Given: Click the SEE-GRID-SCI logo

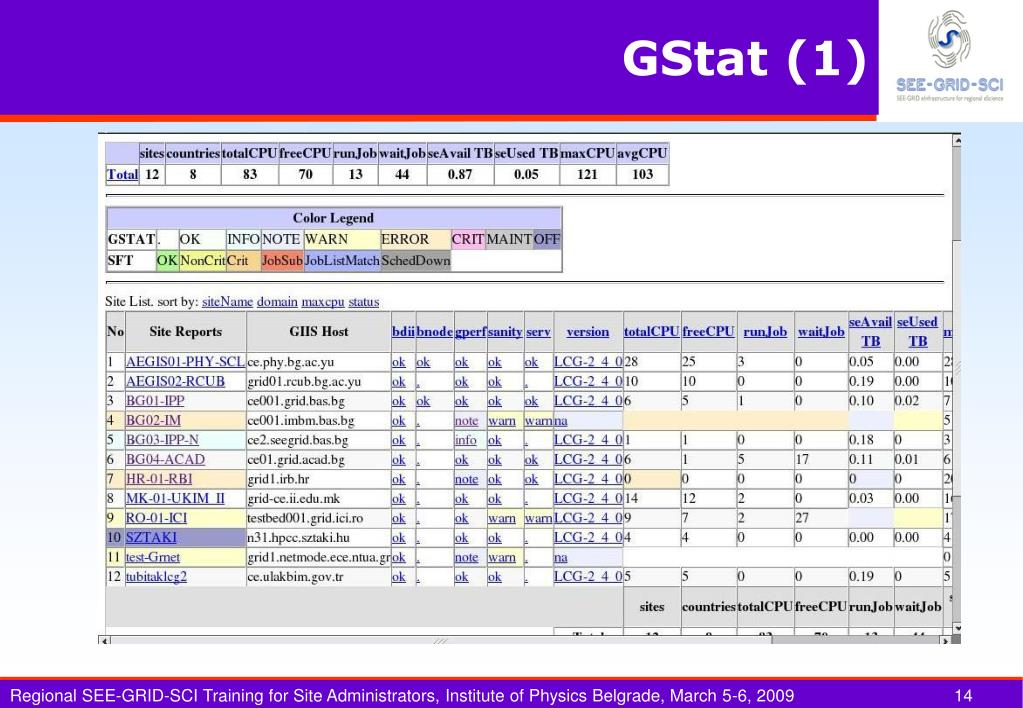Looking at the screenshot, I should (x=950, y=55).
